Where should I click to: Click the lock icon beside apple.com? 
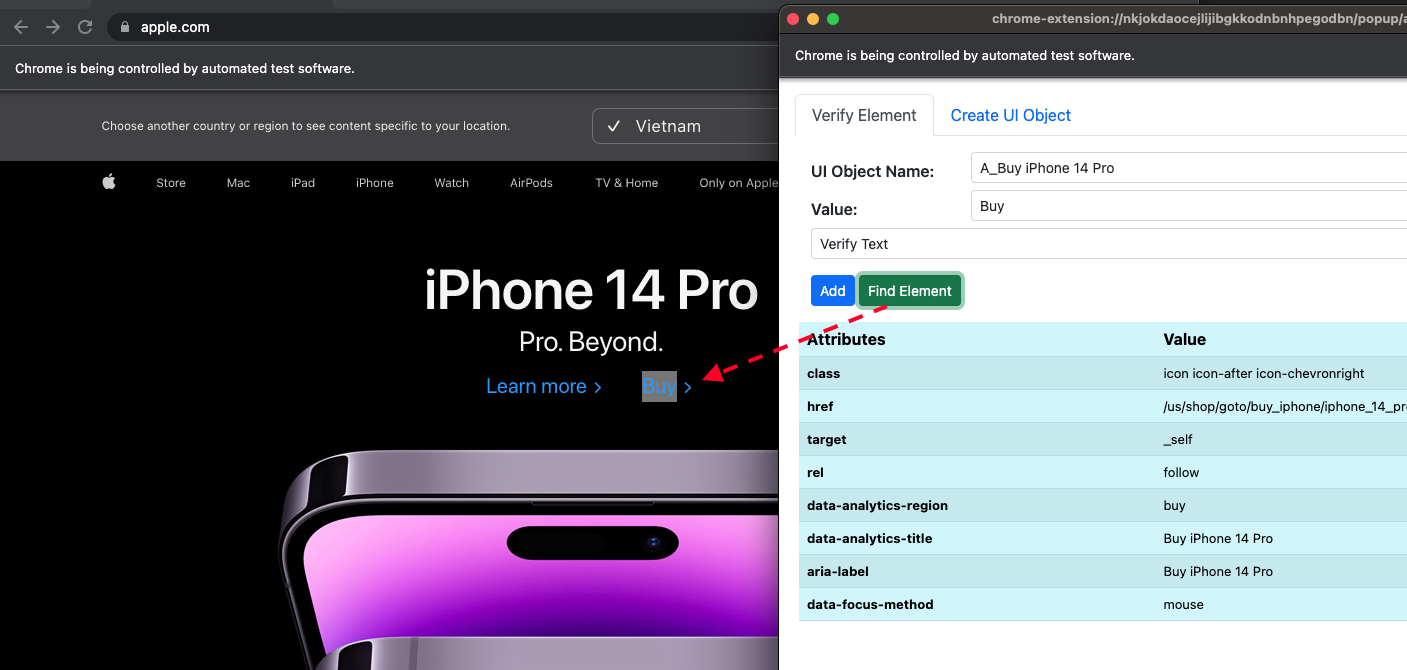click(x=125, y=27)
